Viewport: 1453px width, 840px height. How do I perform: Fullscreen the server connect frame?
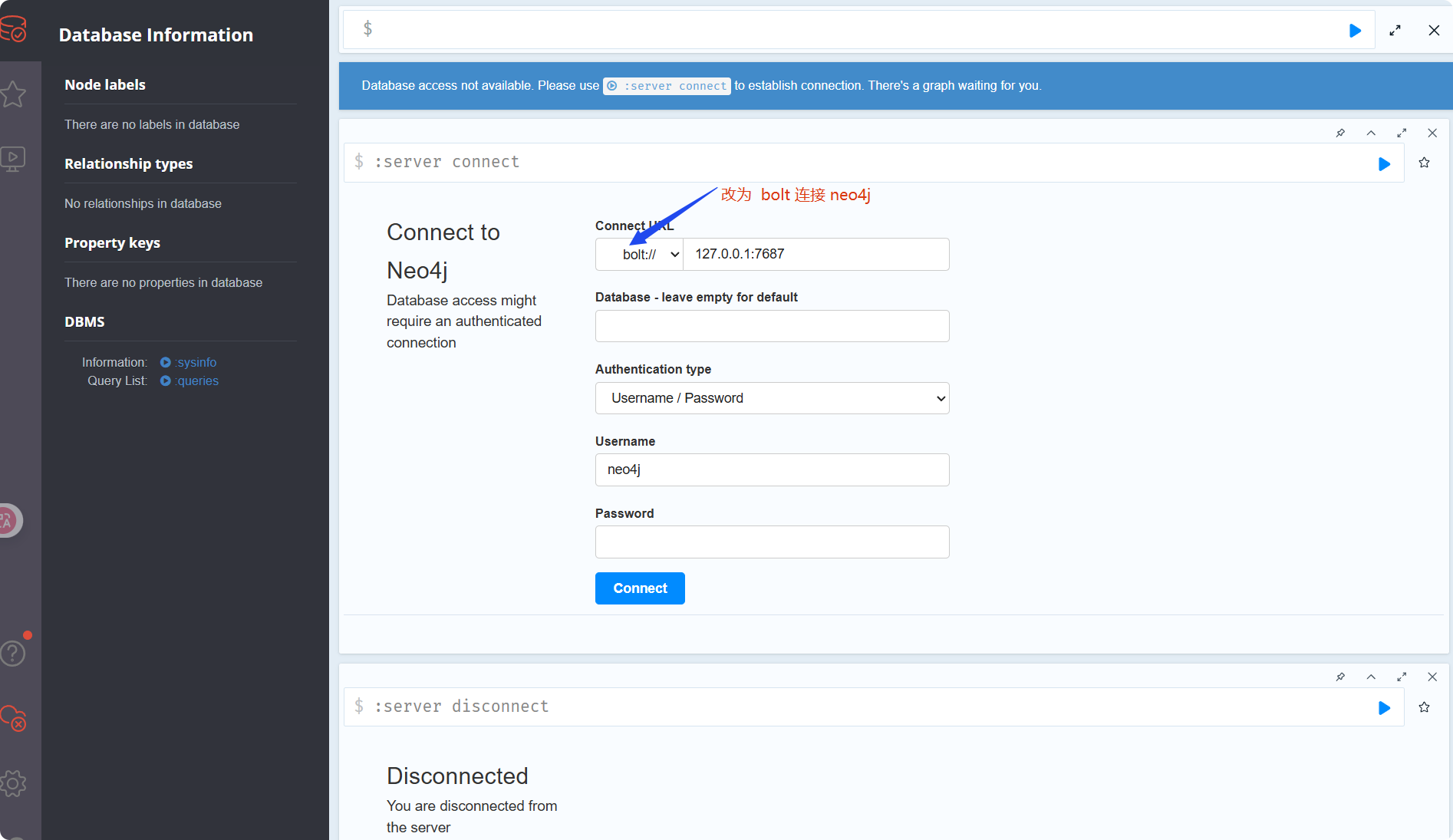1402,133
